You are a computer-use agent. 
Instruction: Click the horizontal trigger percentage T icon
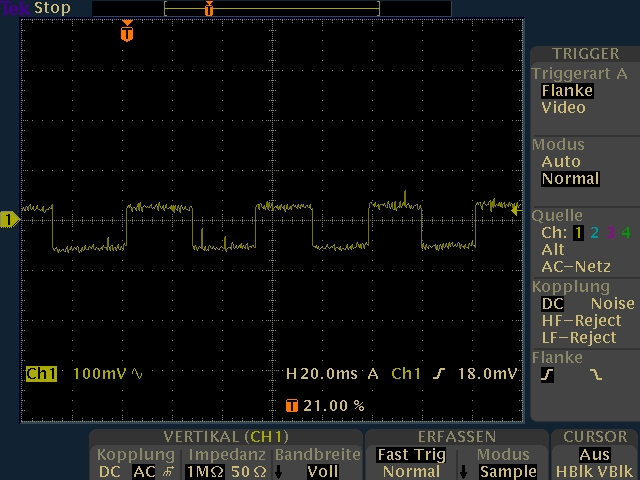coord(292,406)
